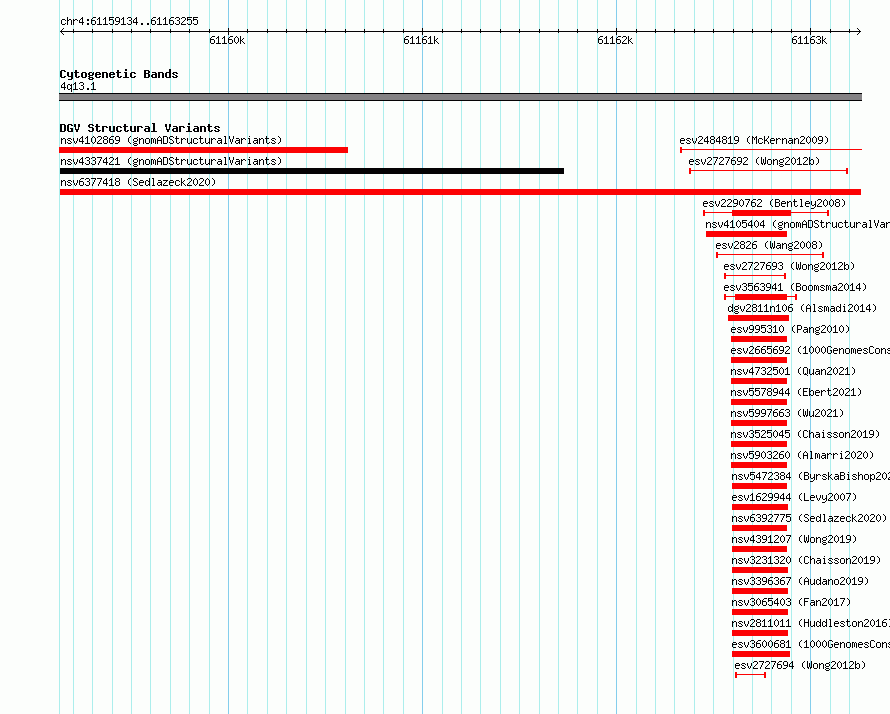This screenshot has height=714, width=890.
Task: Select nsv4105404 gnomAD variant label
Action: coord(797,224)
